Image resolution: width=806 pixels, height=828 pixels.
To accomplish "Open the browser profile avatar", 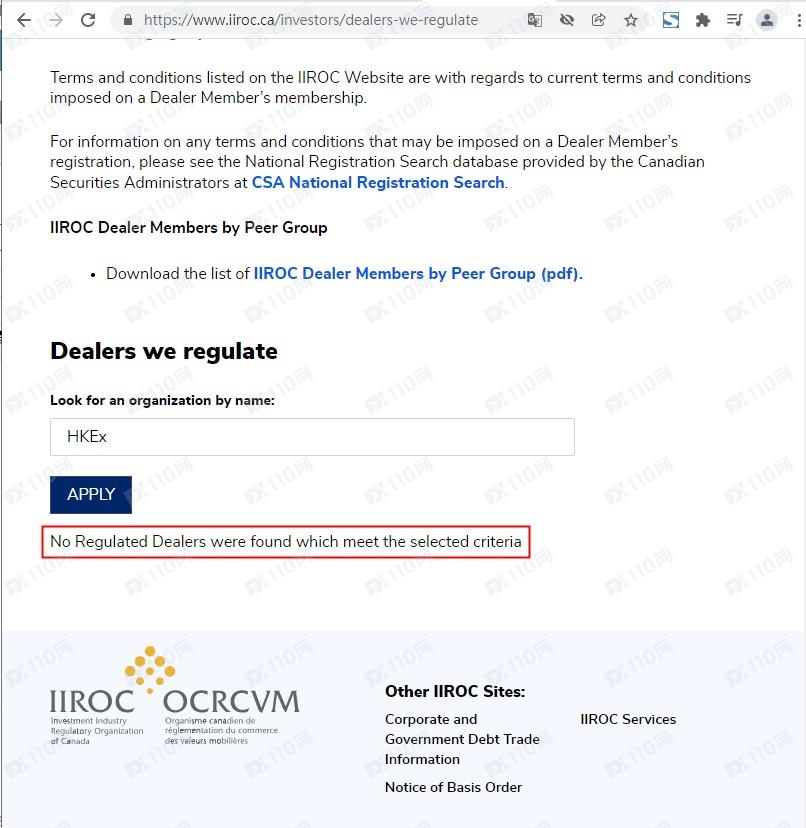I will 767,20.
